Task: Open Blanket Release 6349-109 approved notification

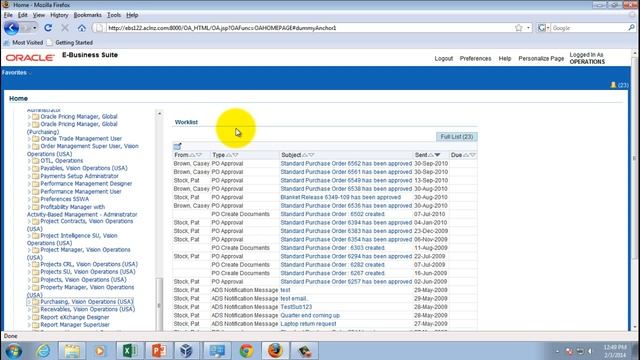Action: [x=340, y=197]
